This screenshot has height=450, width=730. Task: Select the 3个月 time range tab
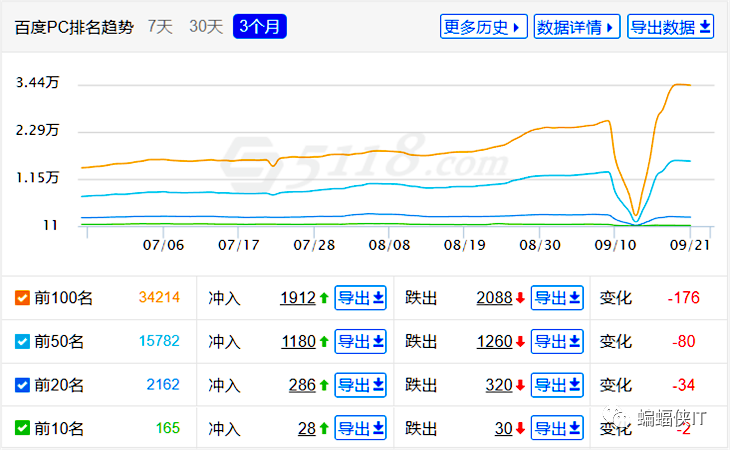[260, 27]
